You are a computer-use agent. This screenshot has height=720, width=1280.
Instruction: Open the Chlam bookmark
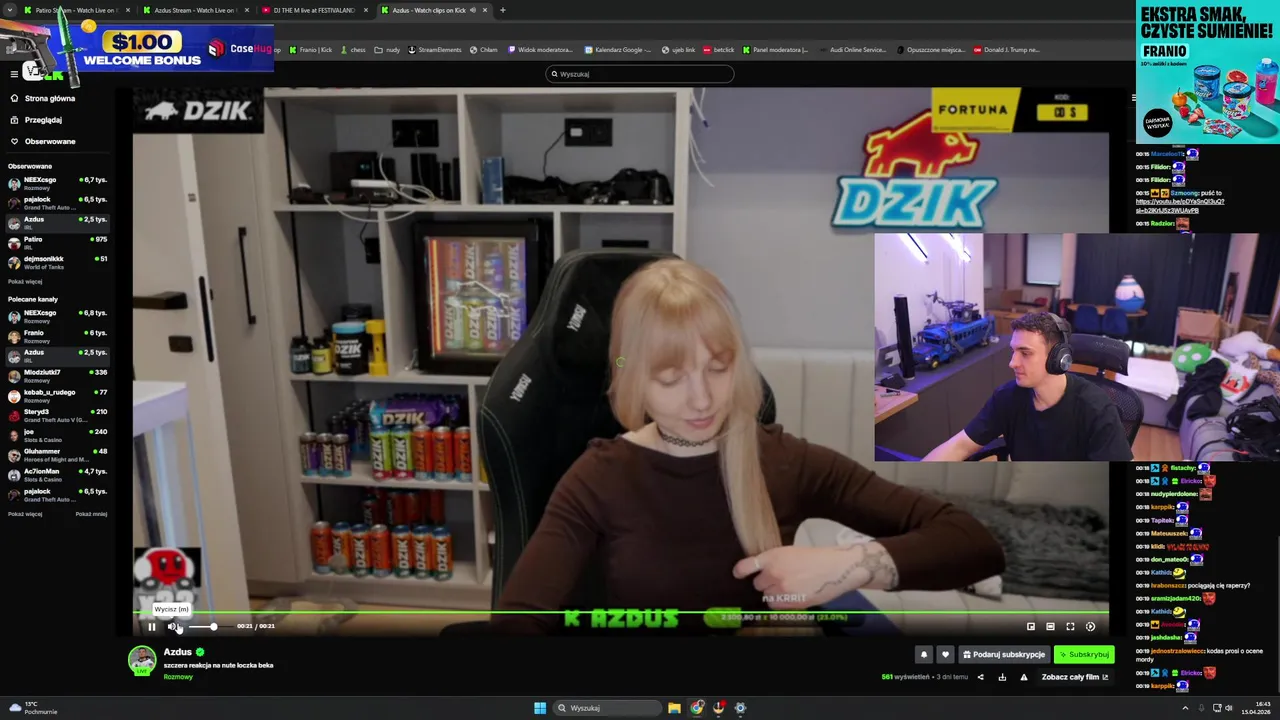point(484,50)
